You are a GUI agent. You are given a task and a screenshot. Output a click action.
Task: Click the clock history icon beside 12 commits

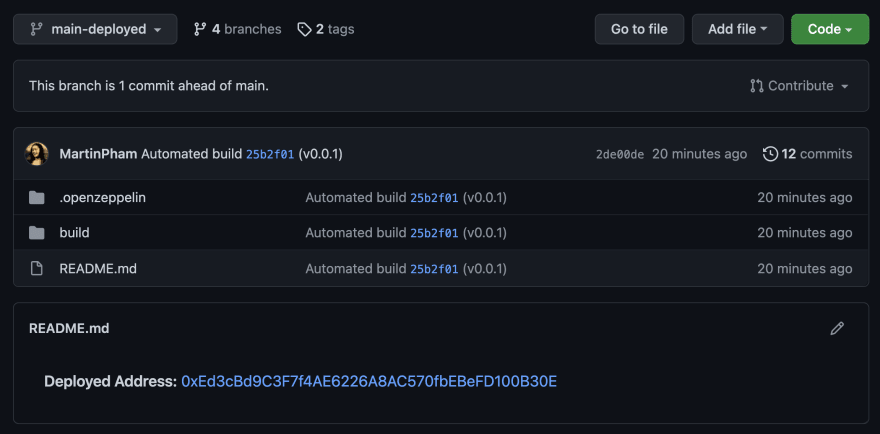pos(771,154)
